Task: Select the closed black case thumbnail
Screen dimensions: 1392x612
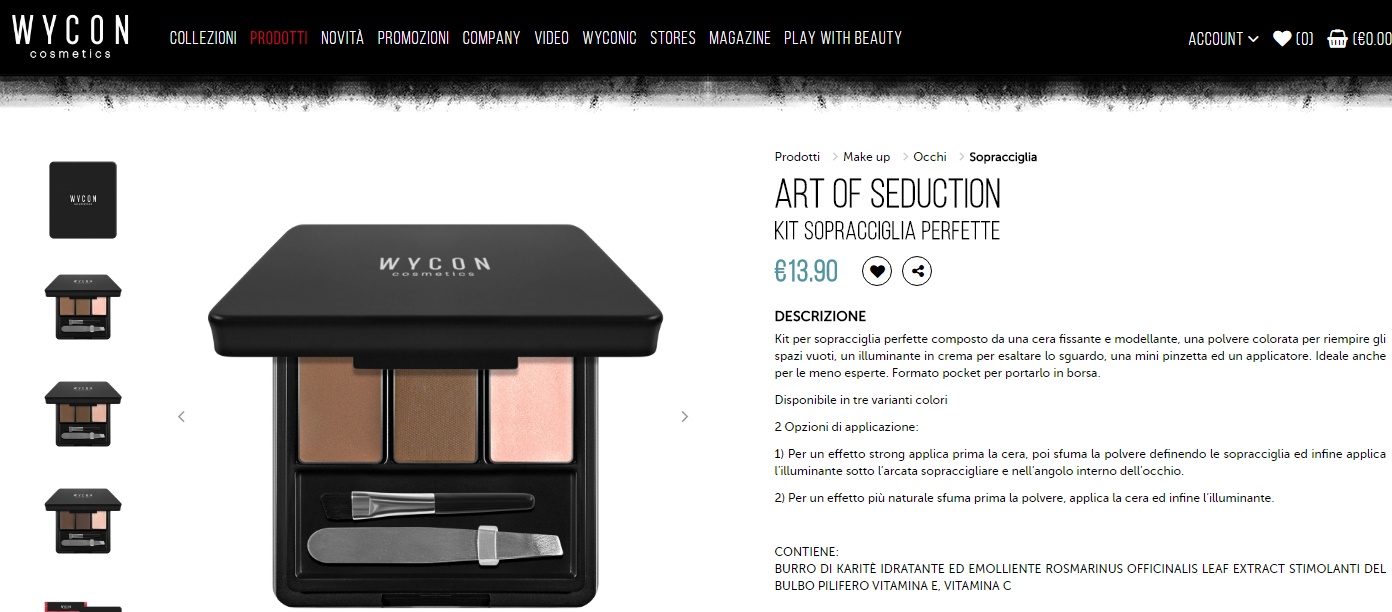Action: [83, 200]
